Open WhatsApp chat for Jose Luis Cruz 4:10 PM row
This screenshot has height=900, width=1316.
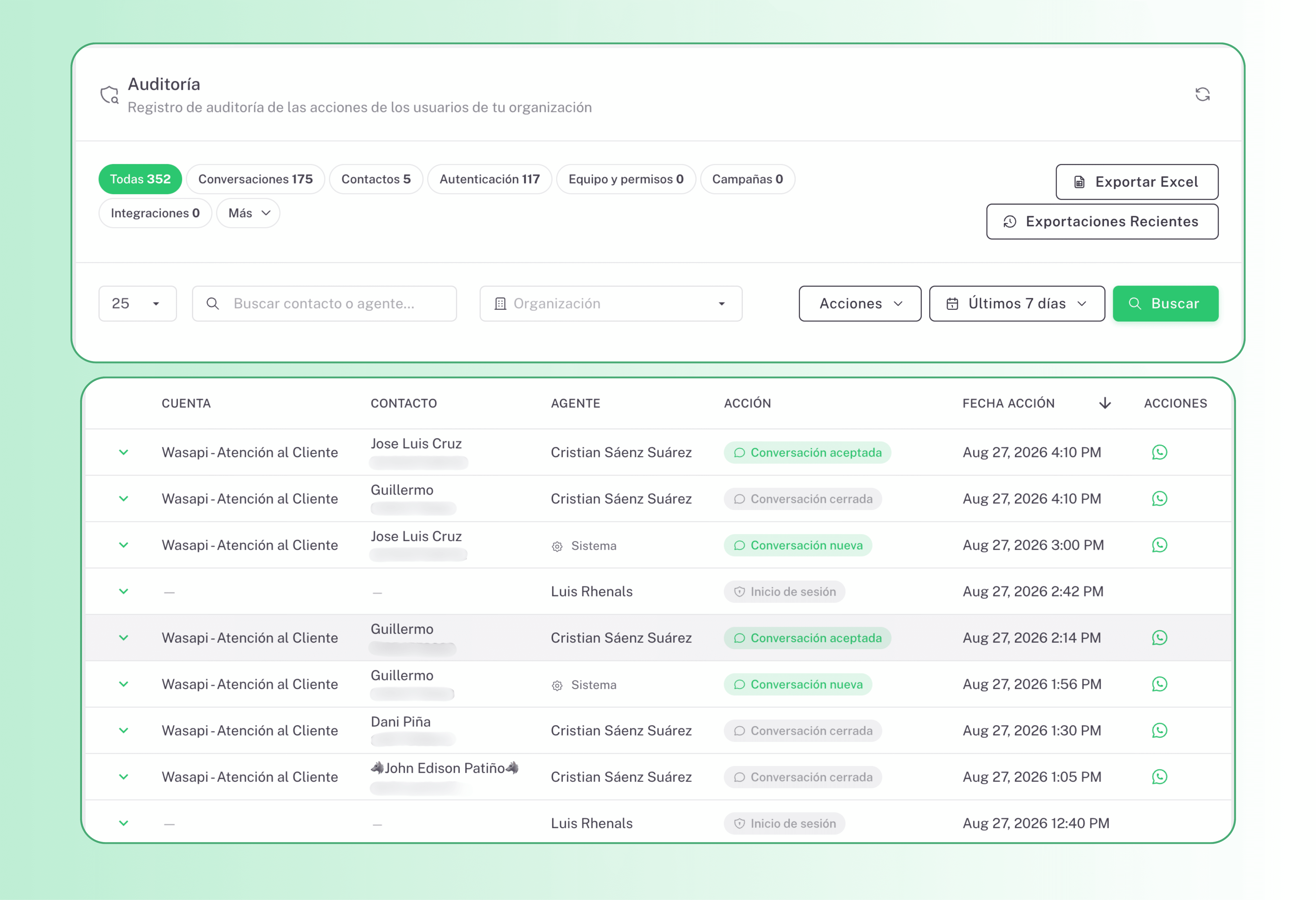click(x=1159, y=452)
